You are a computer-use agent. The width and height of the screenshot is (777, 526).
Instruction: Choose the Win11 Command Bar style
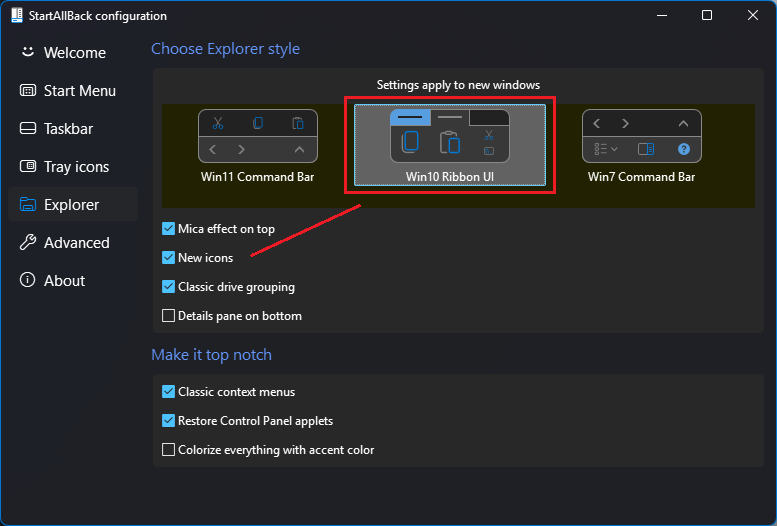pyautogui.click(x=258, y=146)
